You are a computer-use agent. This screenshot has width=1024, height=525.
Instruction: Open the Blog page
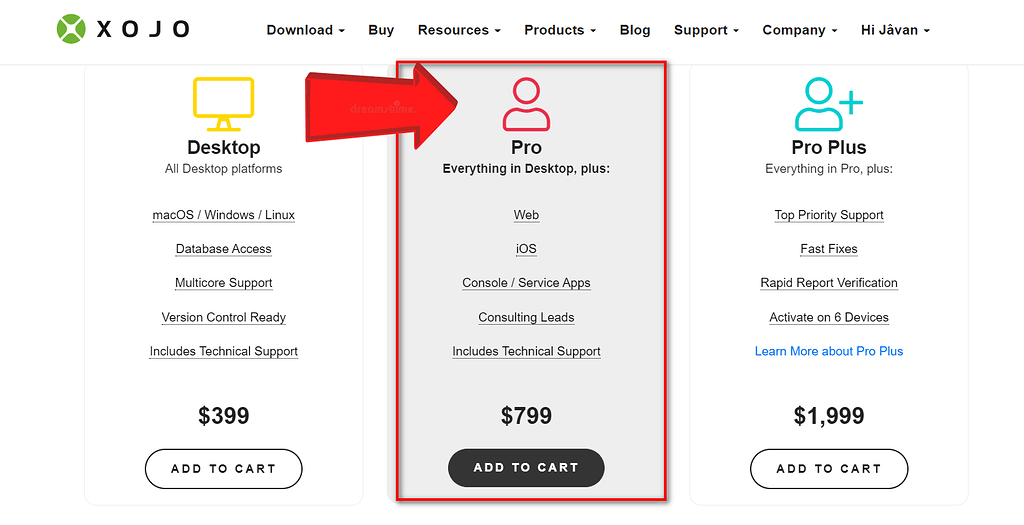(635, 30)
